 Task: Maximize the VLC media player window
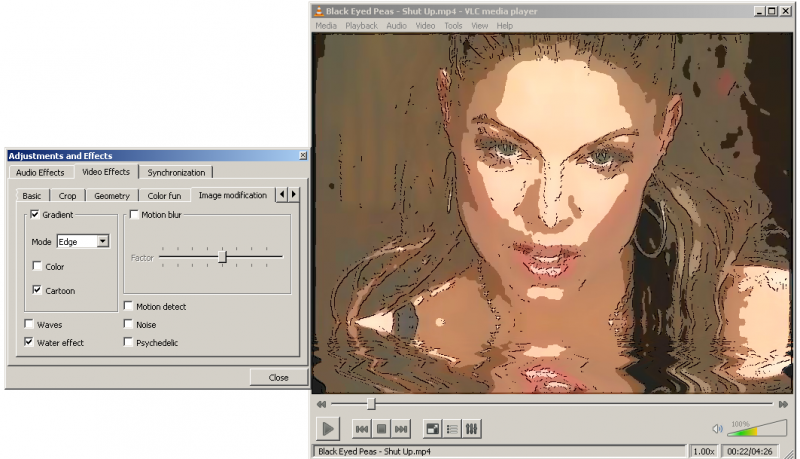click(772, 11)
